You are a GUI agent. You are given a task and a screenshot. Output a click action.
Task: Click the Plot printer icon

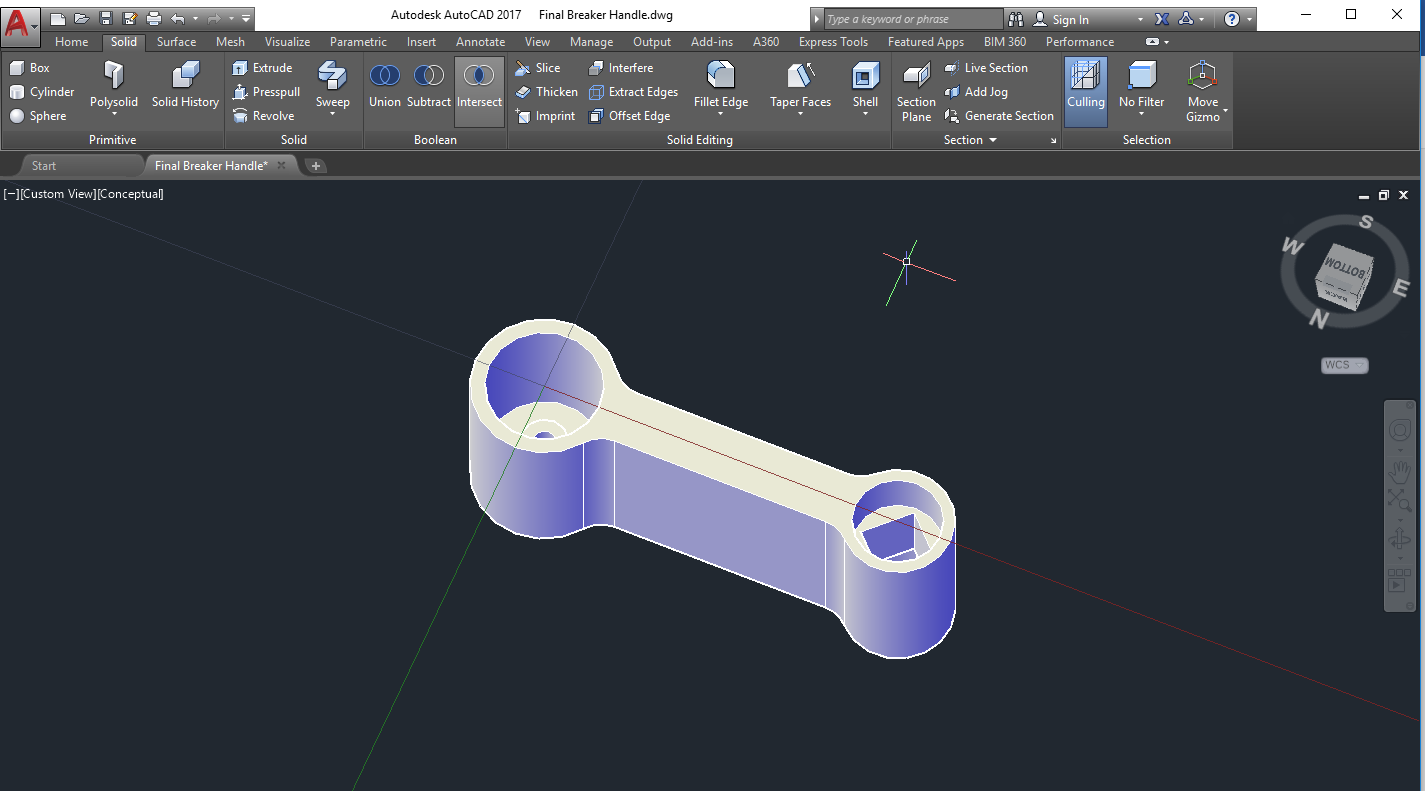pyautogui.click(x=153, y=18)
